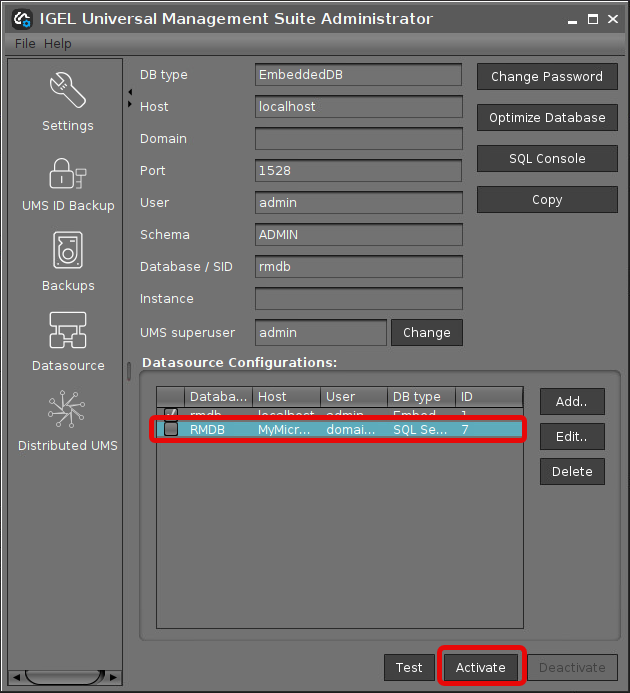Viewport: 630px width, 693px height.
Task: Click the Change Password button
Action: (x=546, y=77)
